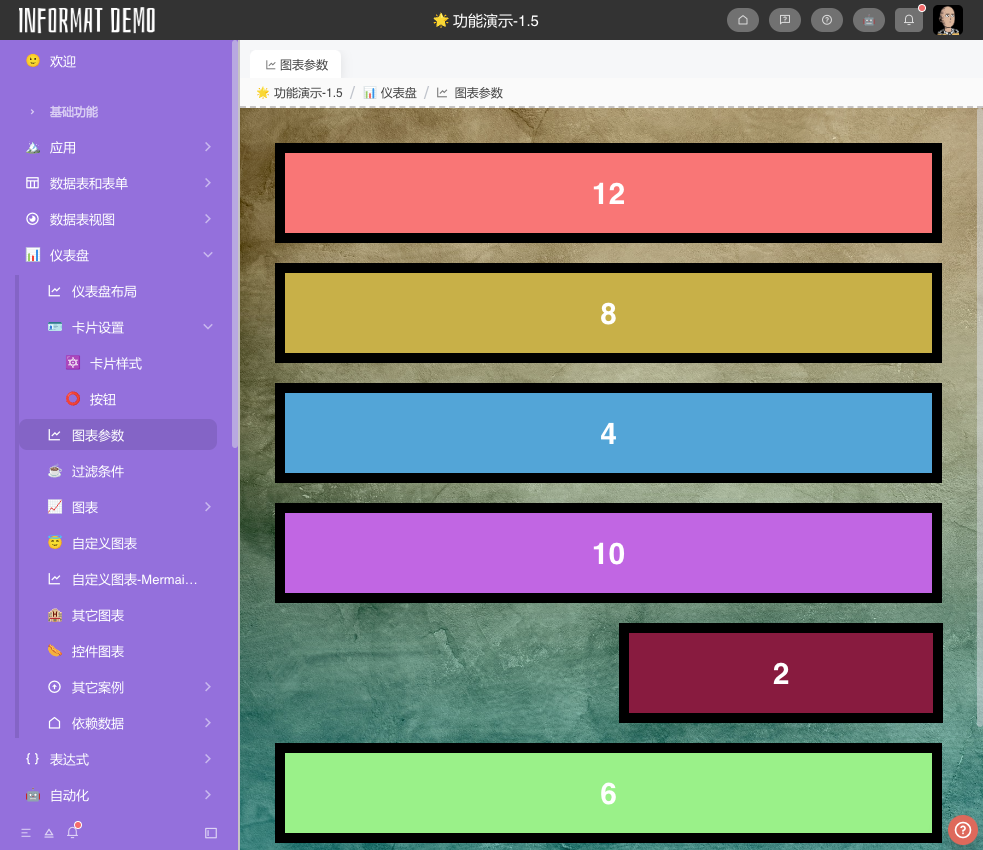The width and height of the screenshot is (983, 850).
Task: Click the red card showing 12
Action: pos(608,193)
